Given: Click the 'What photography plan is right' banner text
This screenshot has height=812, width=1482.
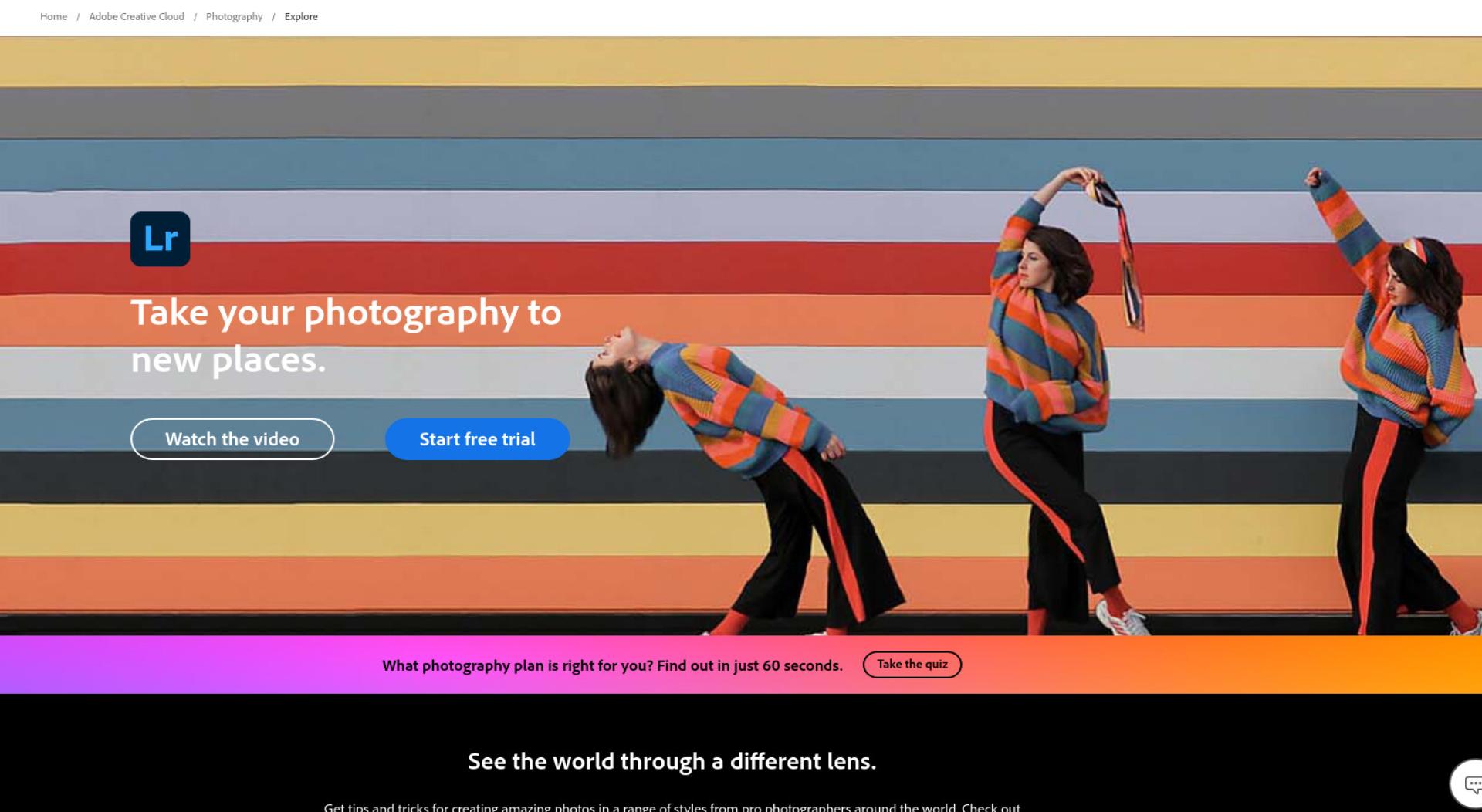Looking at the screenshot, I should point(612,665).
